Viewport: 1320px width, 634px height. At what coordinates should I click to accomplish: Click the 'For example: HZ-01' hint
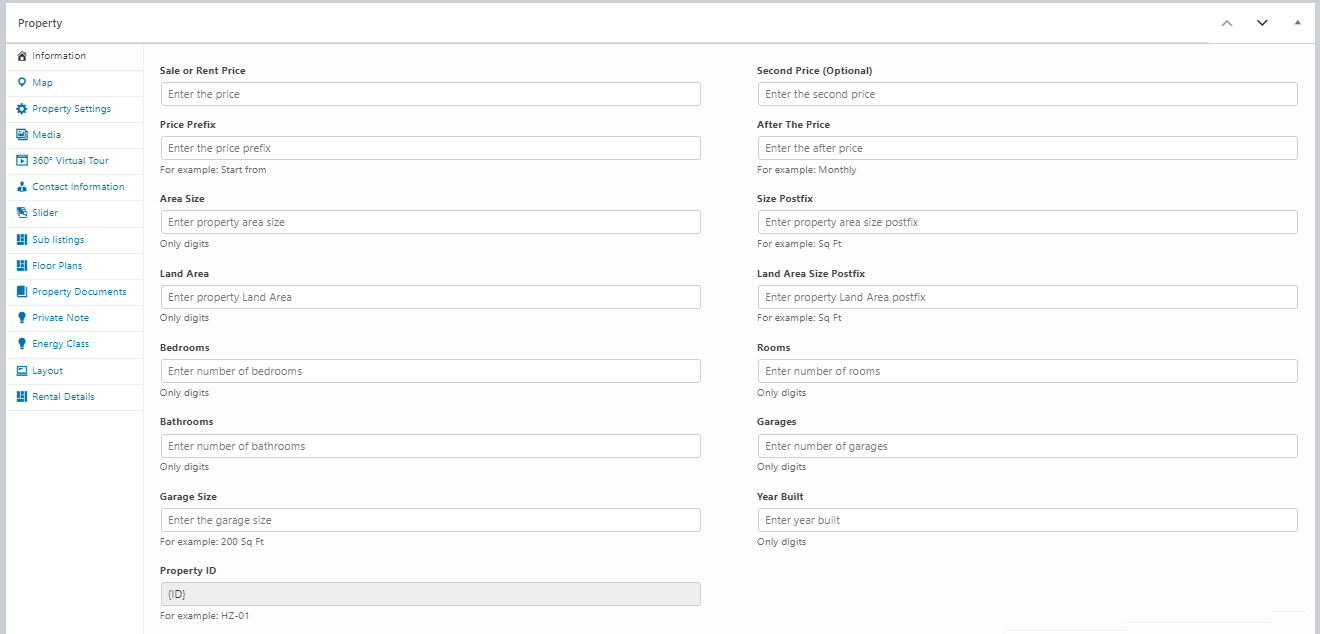(205, 616)
